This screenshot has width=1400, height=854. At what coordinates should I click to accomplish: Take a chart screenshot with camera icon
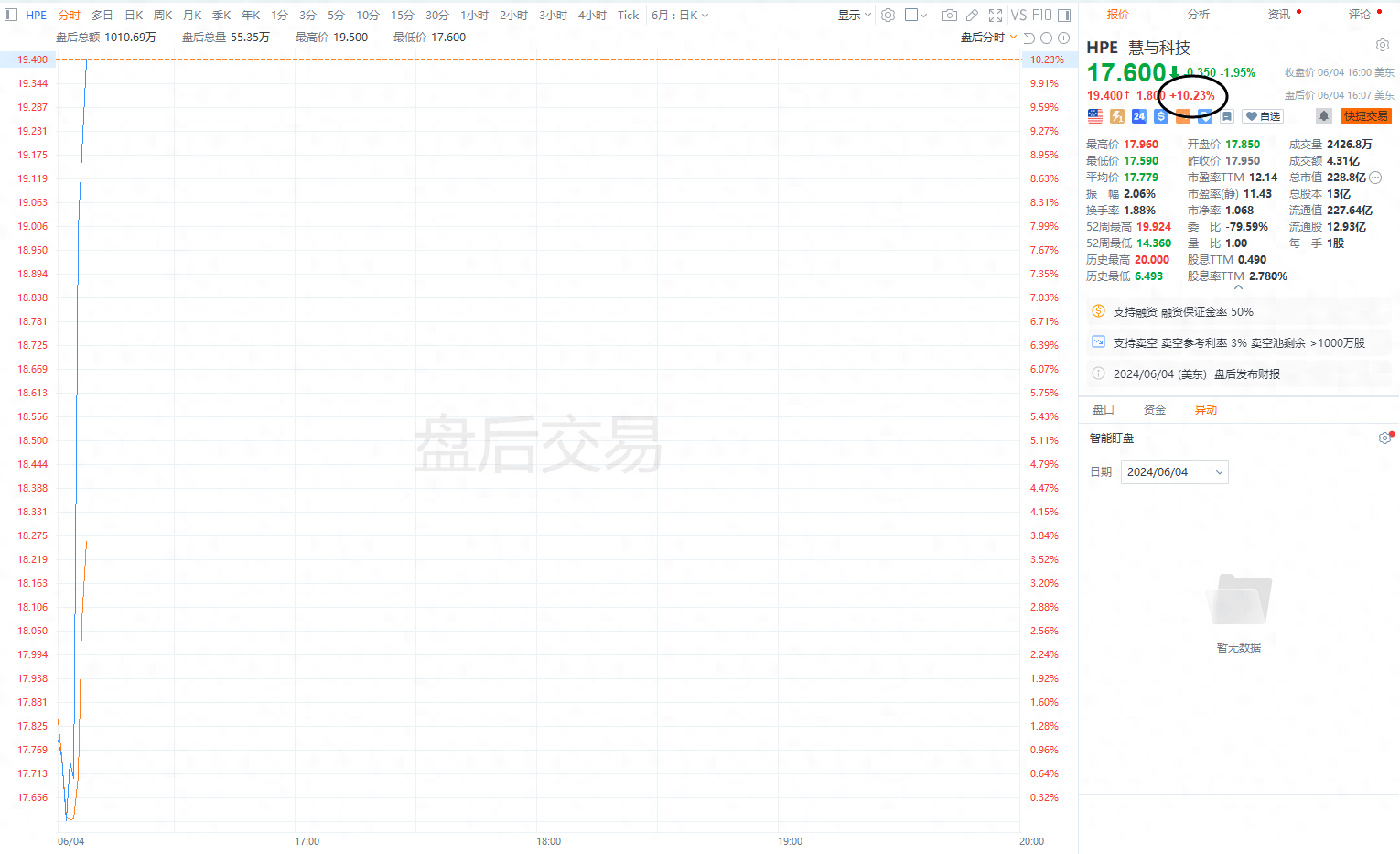pos(950,15)
